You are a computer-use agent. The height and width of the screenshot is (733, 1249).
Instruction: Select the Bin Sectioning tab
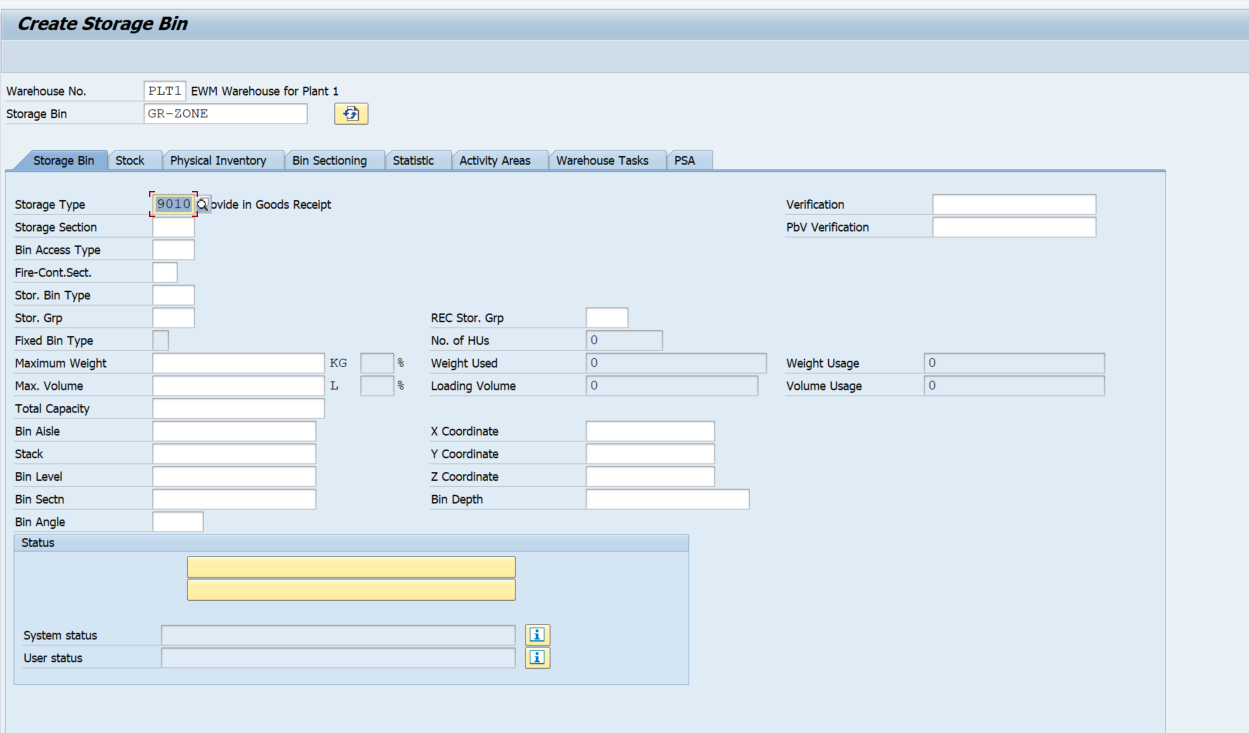329,160
